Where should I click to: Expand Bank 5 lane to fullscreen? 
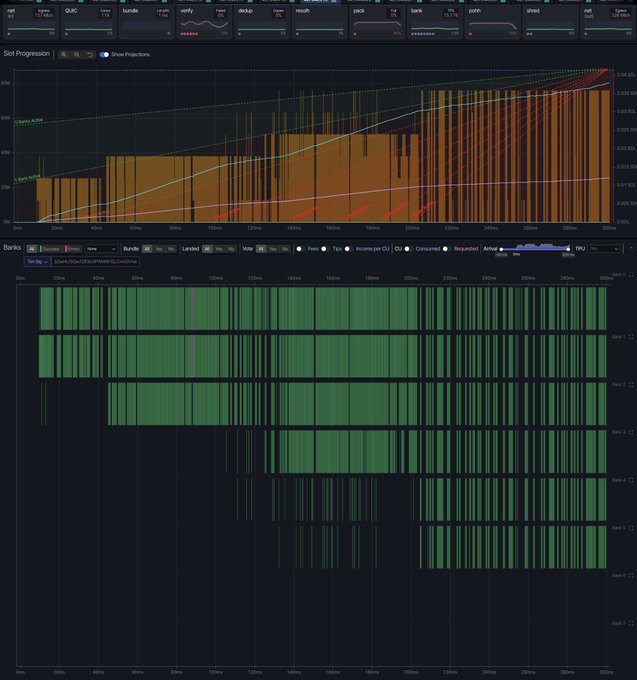pyautogui.click(x=631, y=528)
